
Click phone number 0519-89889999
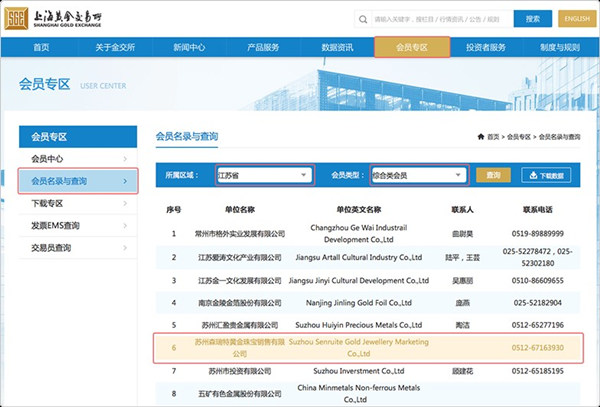click(538, 234)
